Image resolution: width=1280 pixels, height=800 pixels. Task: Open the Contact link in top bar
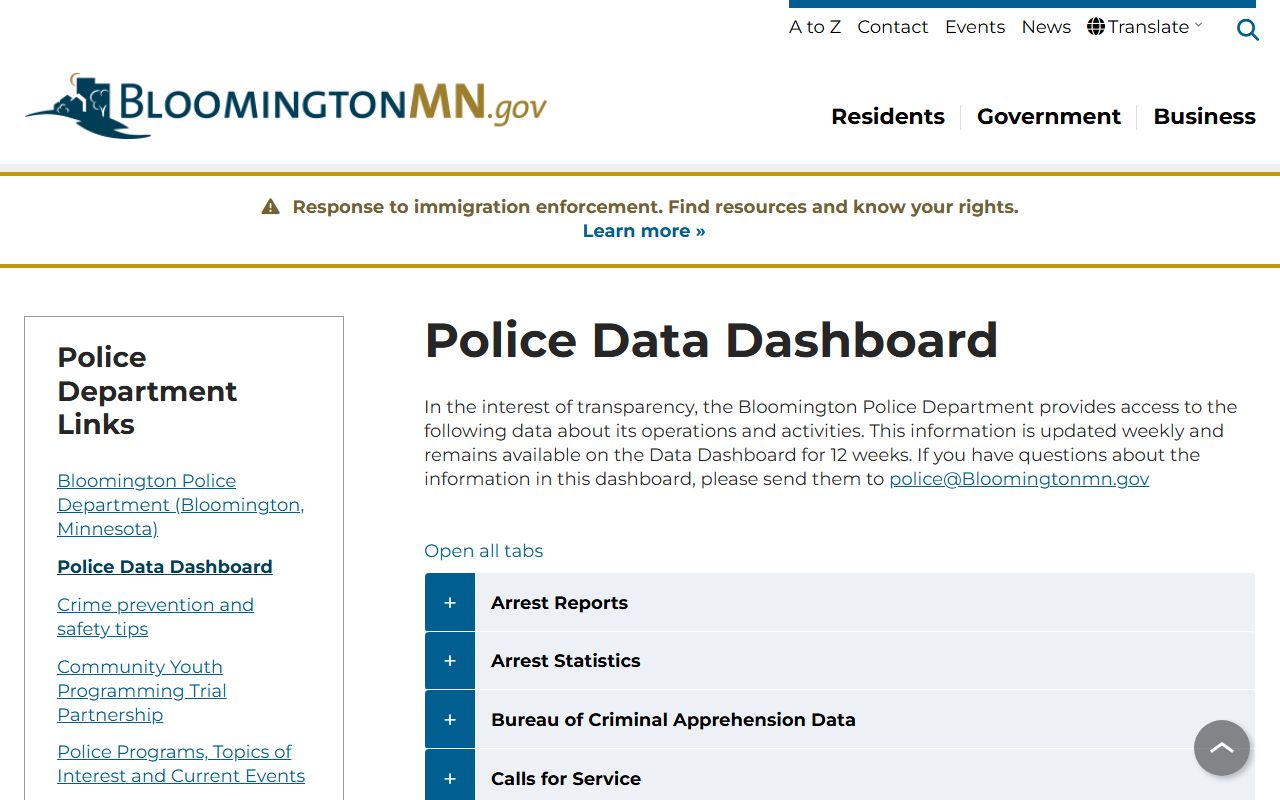pyautogui.click(x=893, y=27)
